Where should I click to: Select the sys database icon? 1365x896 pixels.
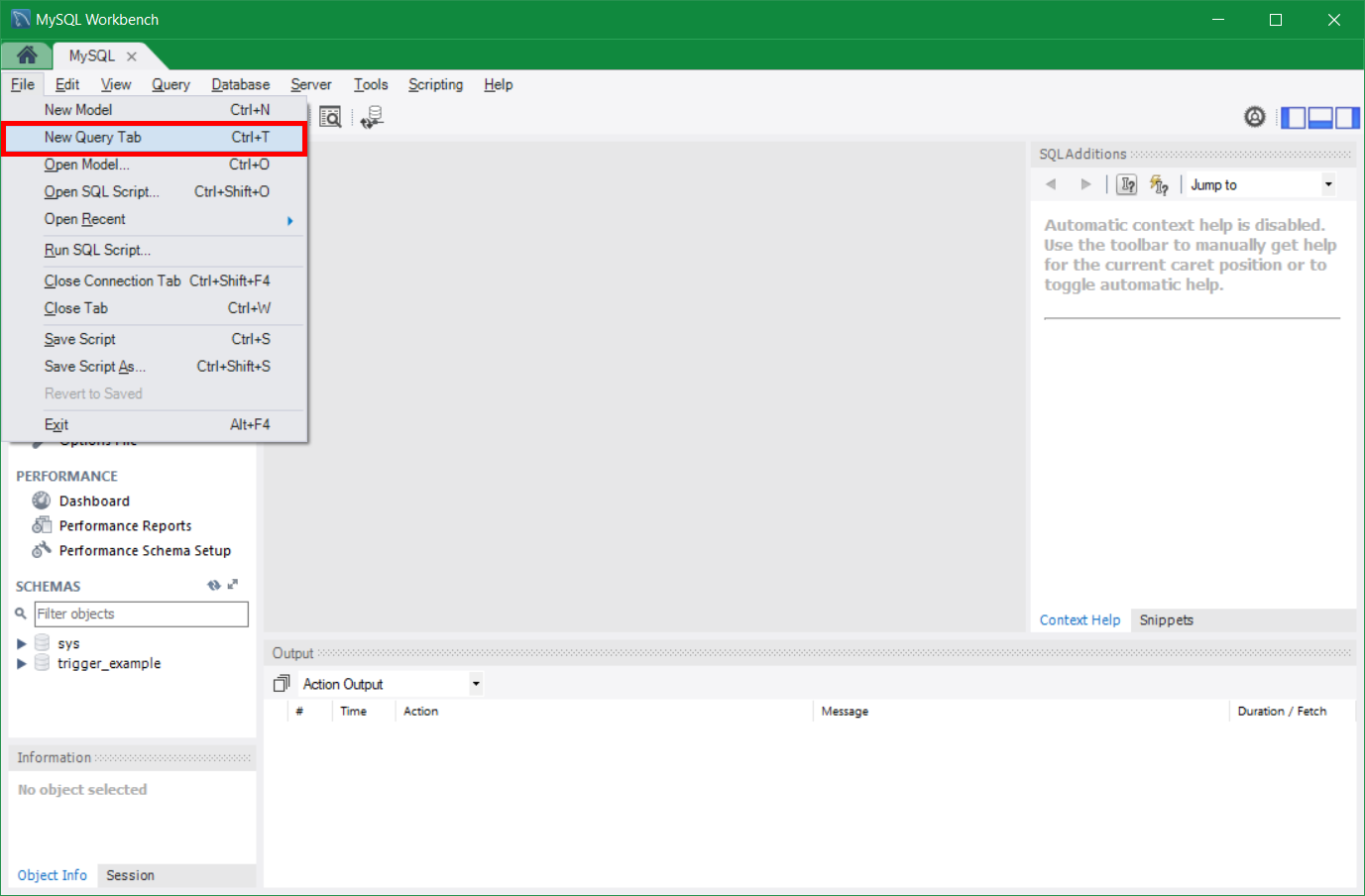tap(42, 643)
